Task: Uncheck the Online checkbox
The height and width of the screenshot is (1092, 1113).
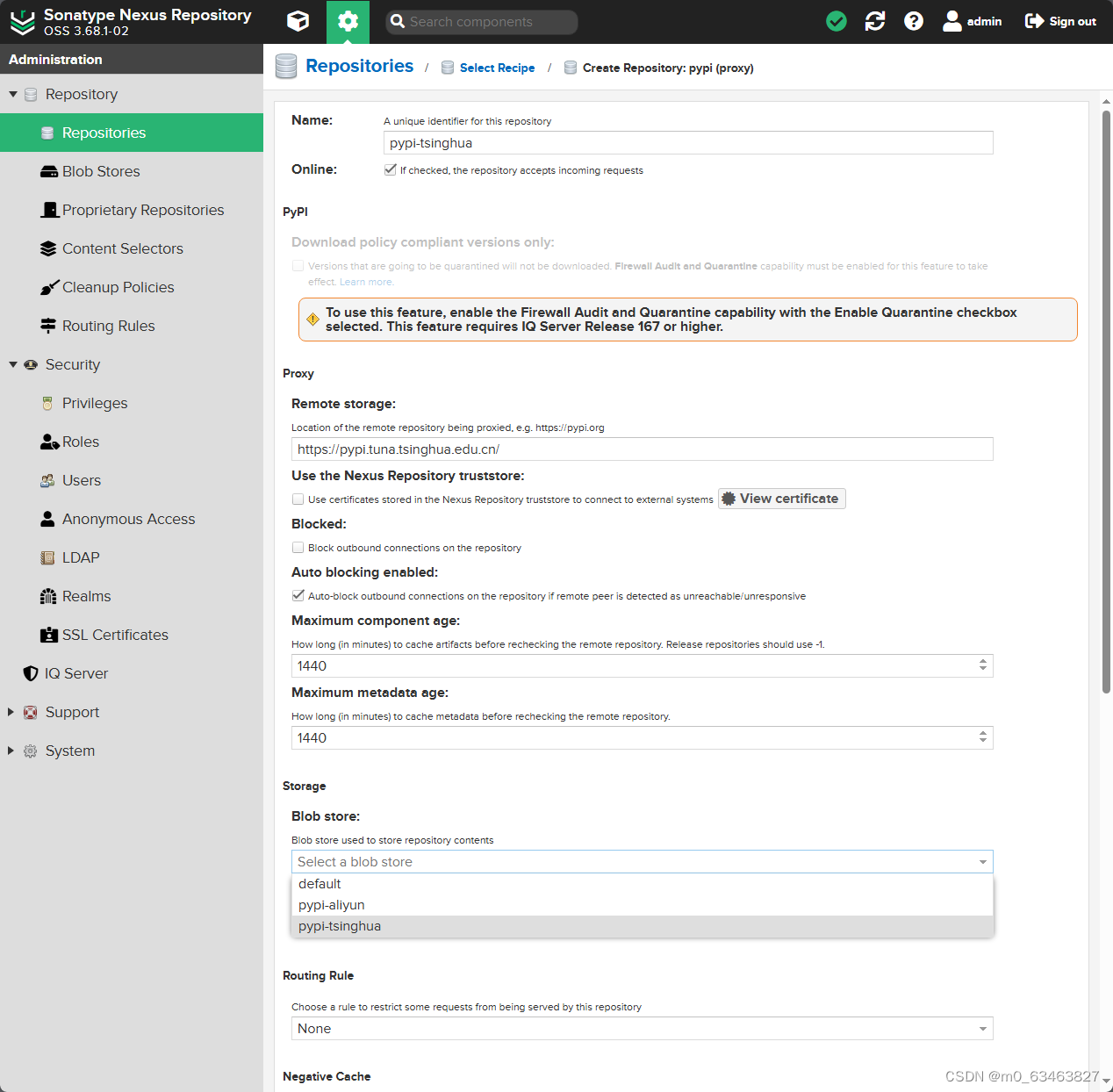Action: pos(391,169)
